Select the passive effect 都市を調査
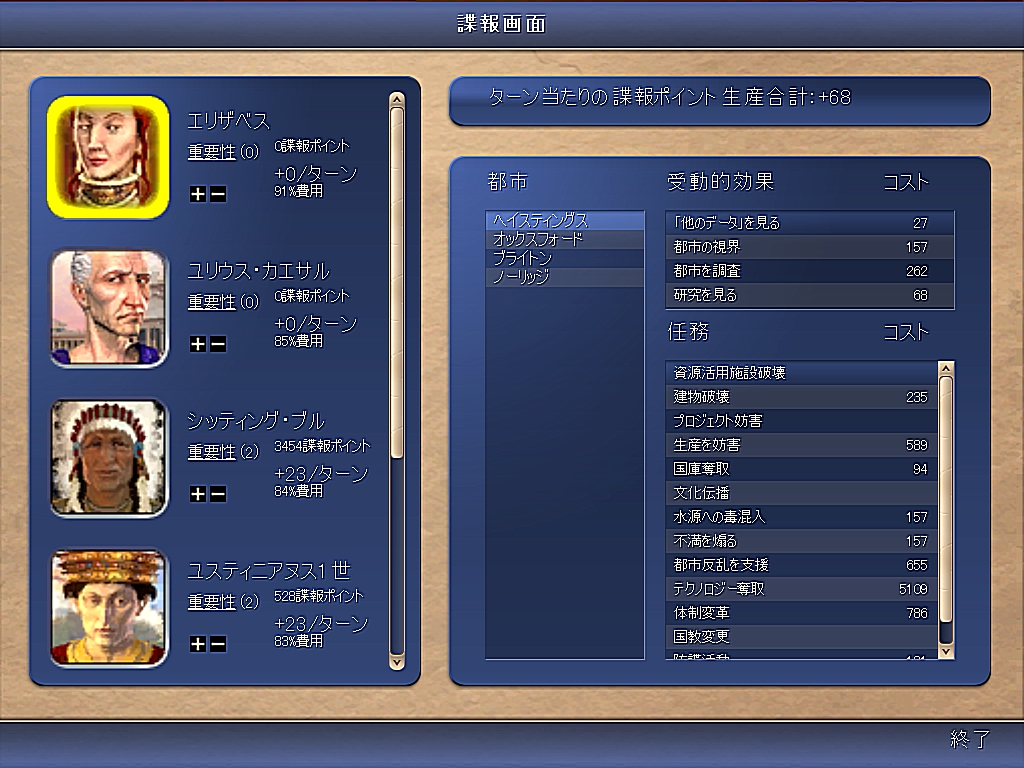 click(810, 271)
